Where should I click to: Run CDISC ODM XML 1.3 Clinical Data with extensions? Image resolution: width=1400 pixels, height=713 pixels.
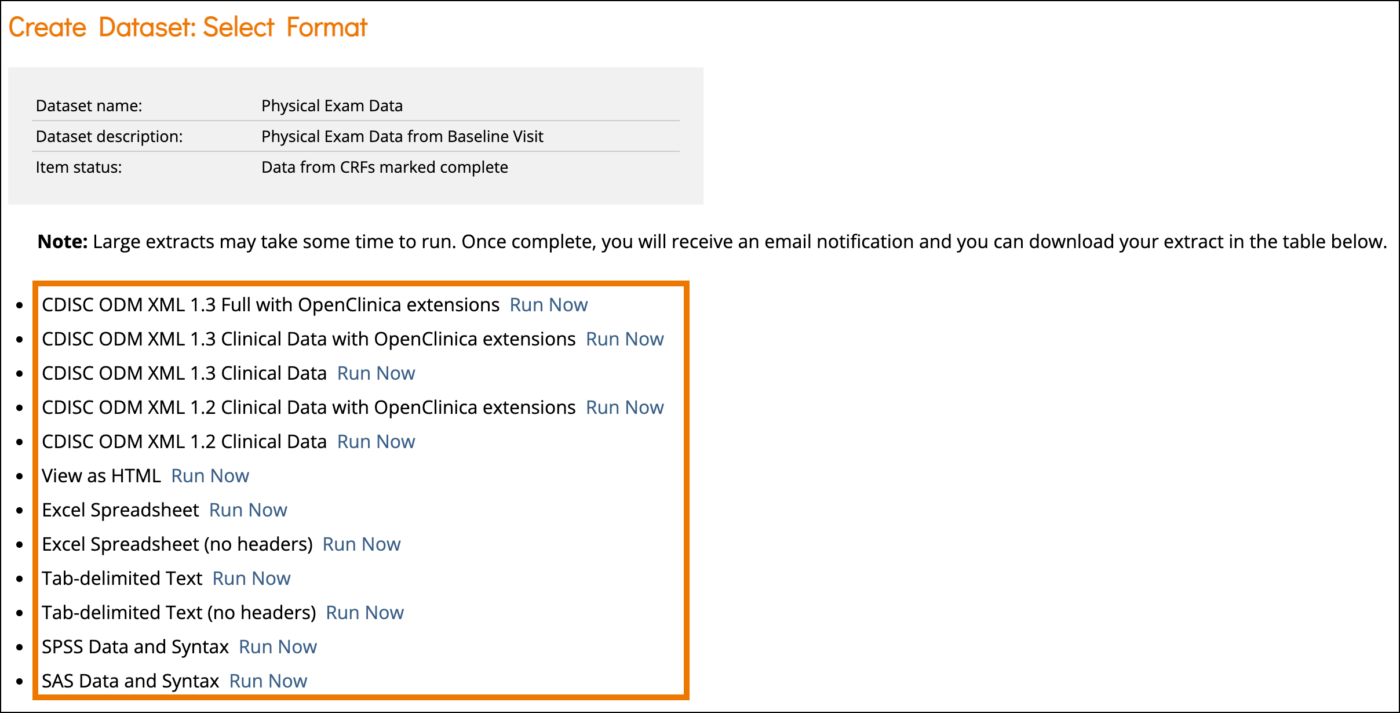click(624, 339)
